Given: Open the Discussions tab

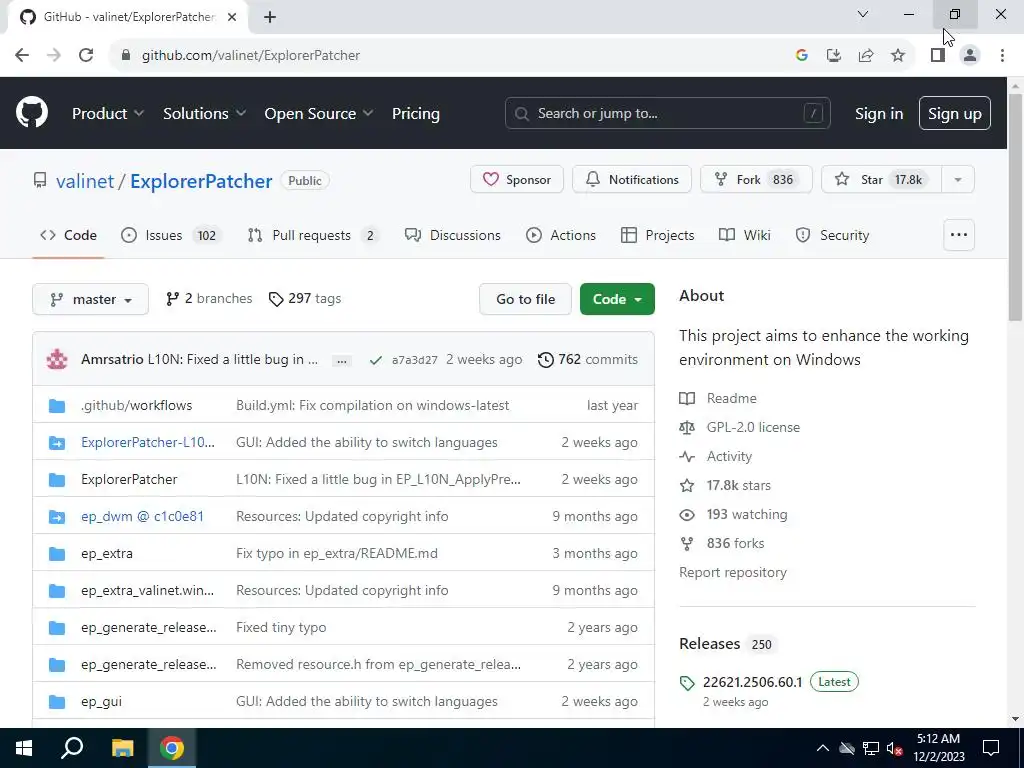Looking at the screenshot, I should pyautogui.click(x=453, y=235).
